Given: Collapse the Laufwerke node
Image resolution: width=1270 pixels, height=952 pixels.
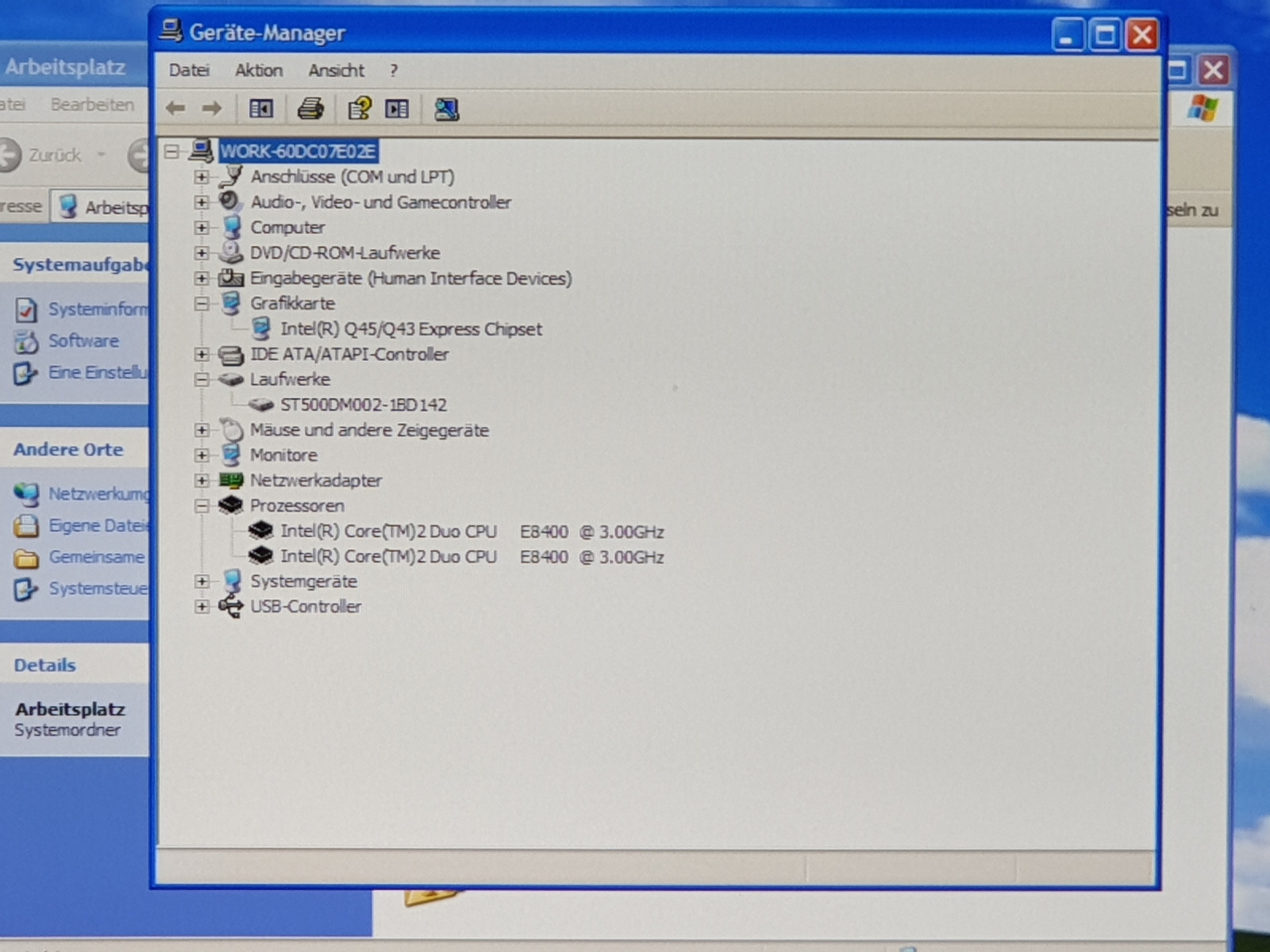Looking at the screenshot, I should 202,380.
